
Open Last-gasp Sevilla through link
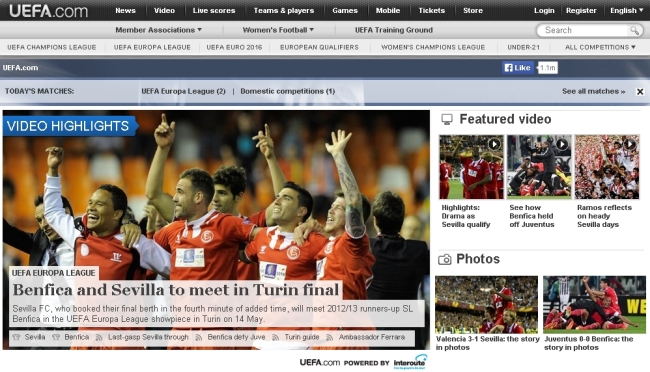pyautogui.click(x=148, y=337)
